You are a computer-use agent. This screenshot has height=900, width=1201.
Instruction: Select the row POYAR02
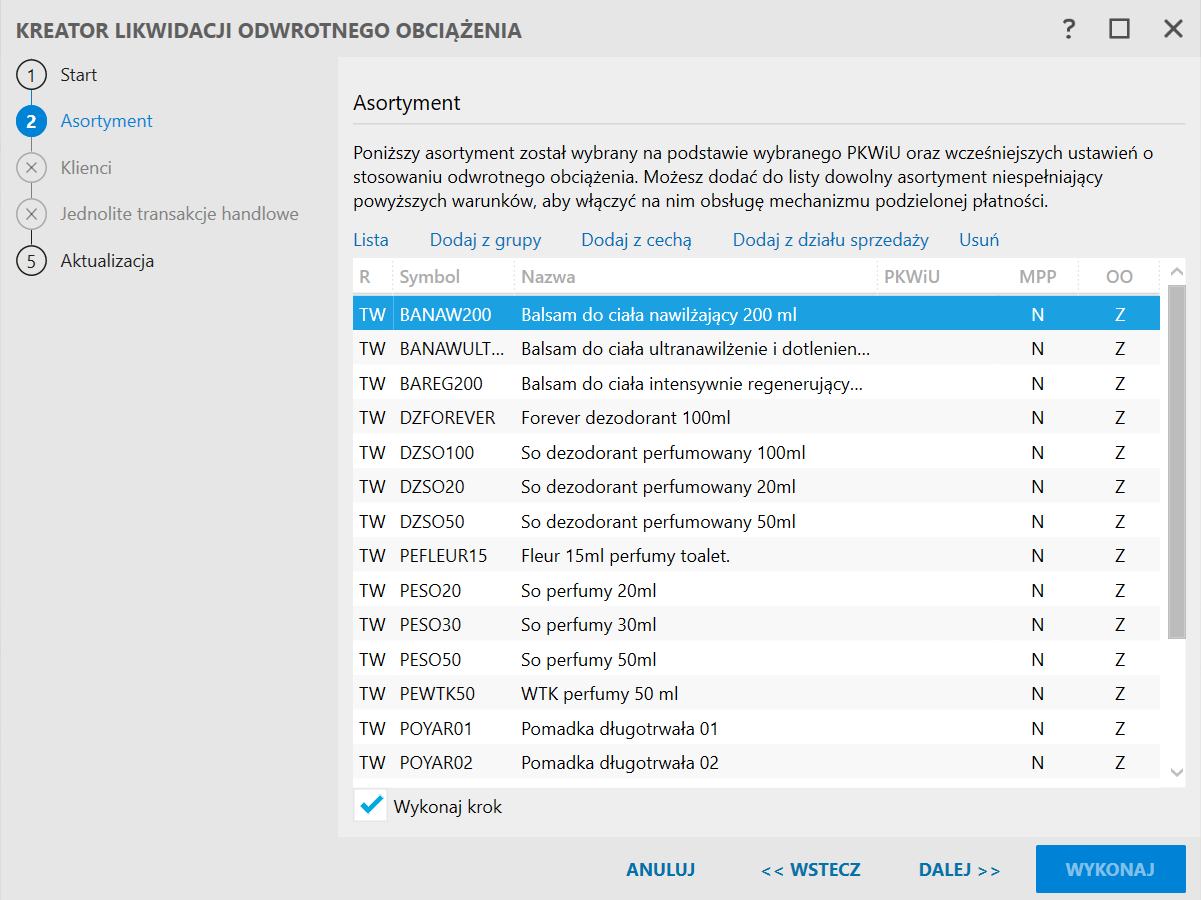[x=756, y=763]
